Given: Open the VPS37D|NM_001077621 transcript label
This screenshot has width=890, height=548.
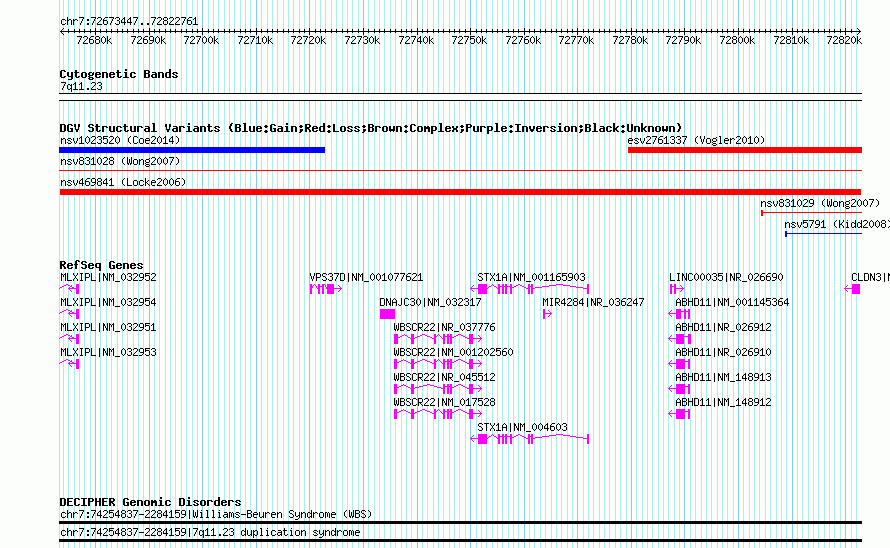Looking at the screenshot, I should [366, 278].
